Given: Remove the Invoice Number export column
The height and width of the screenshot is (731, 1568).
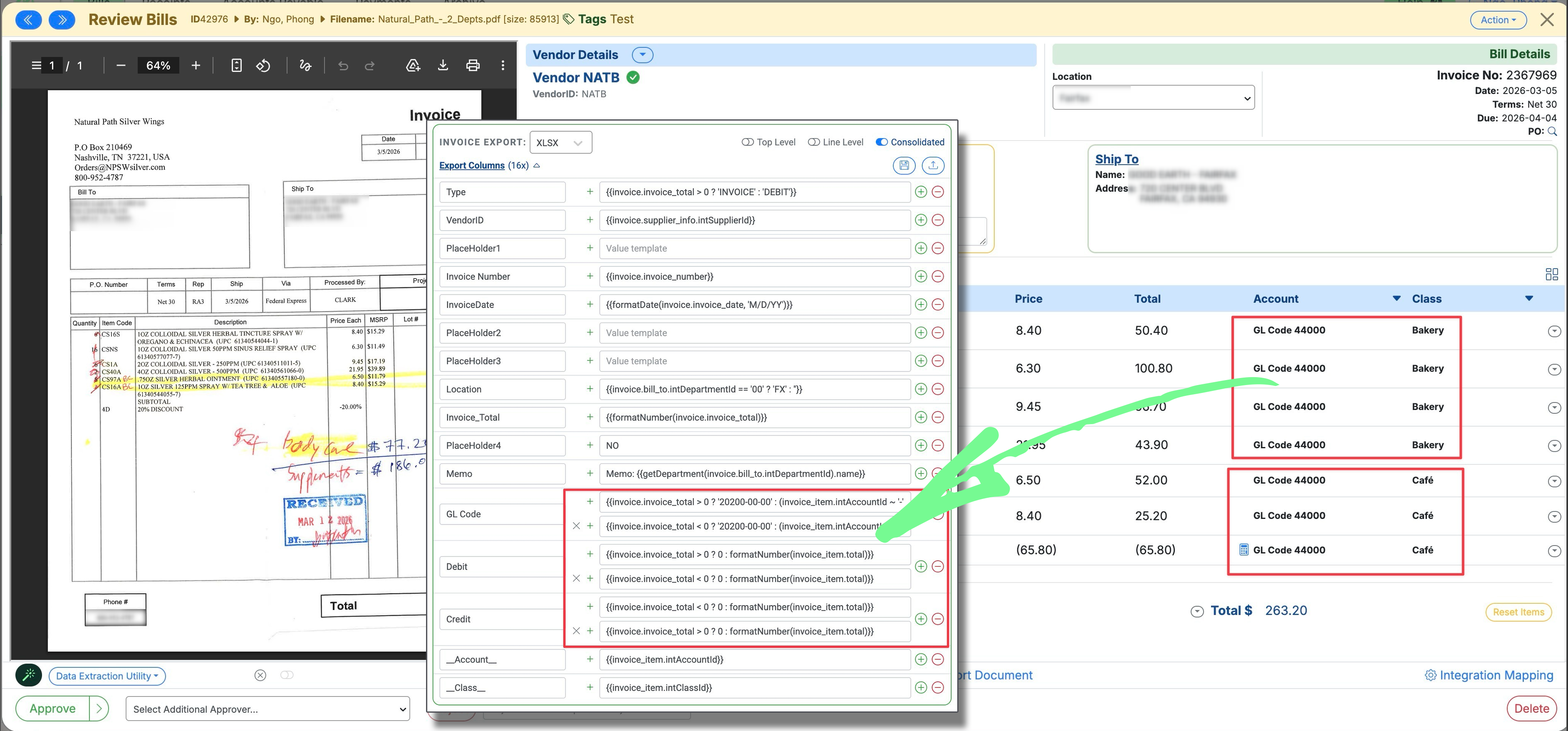Looking at the screenshot, I should pyautogui.click(x=937, y=277).
